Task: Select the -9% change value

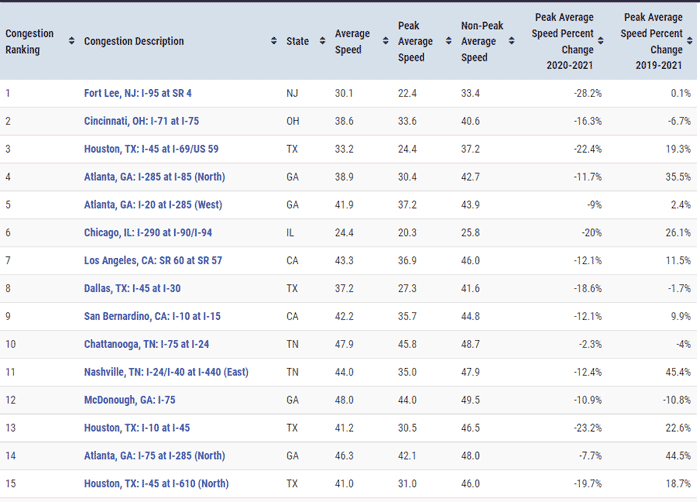Action: [595, 205]
